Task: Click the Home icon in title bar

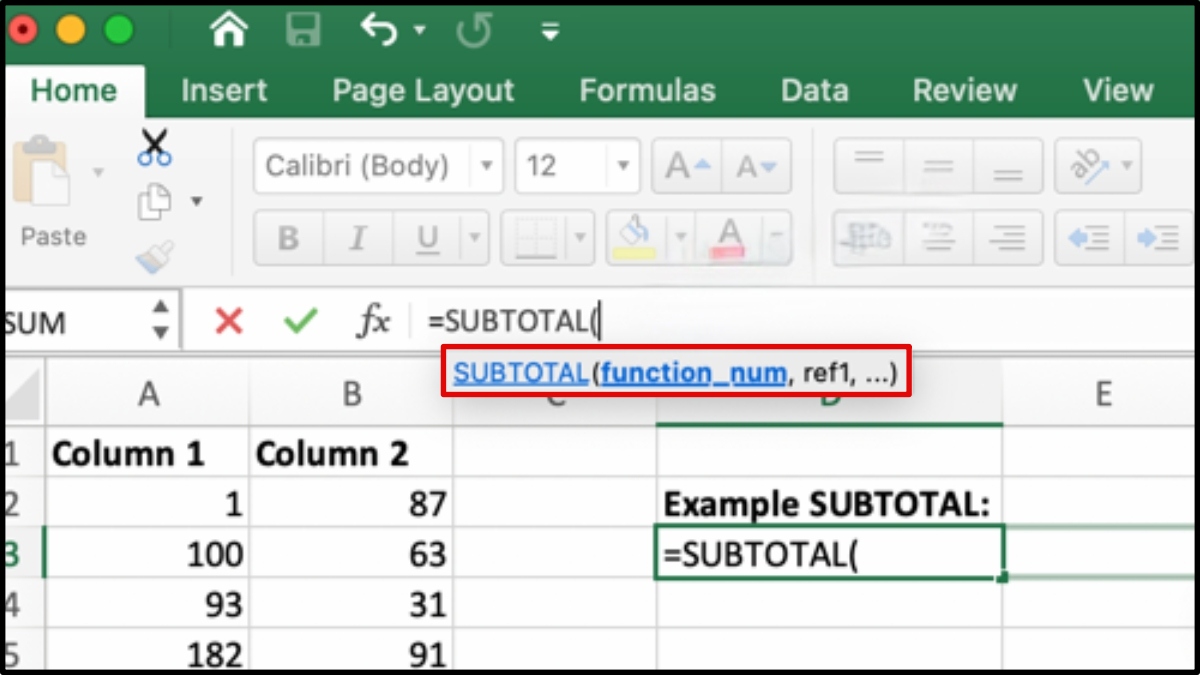Action: click(x=229, y=30)
